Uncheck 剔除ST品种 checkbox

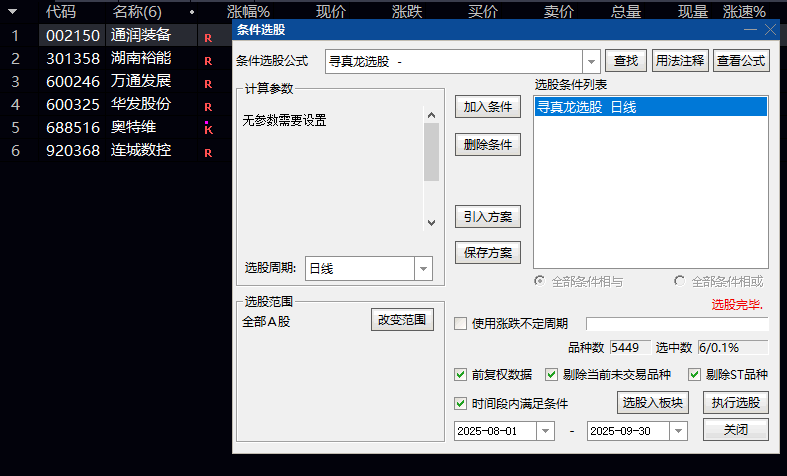(x=694, y=375)
